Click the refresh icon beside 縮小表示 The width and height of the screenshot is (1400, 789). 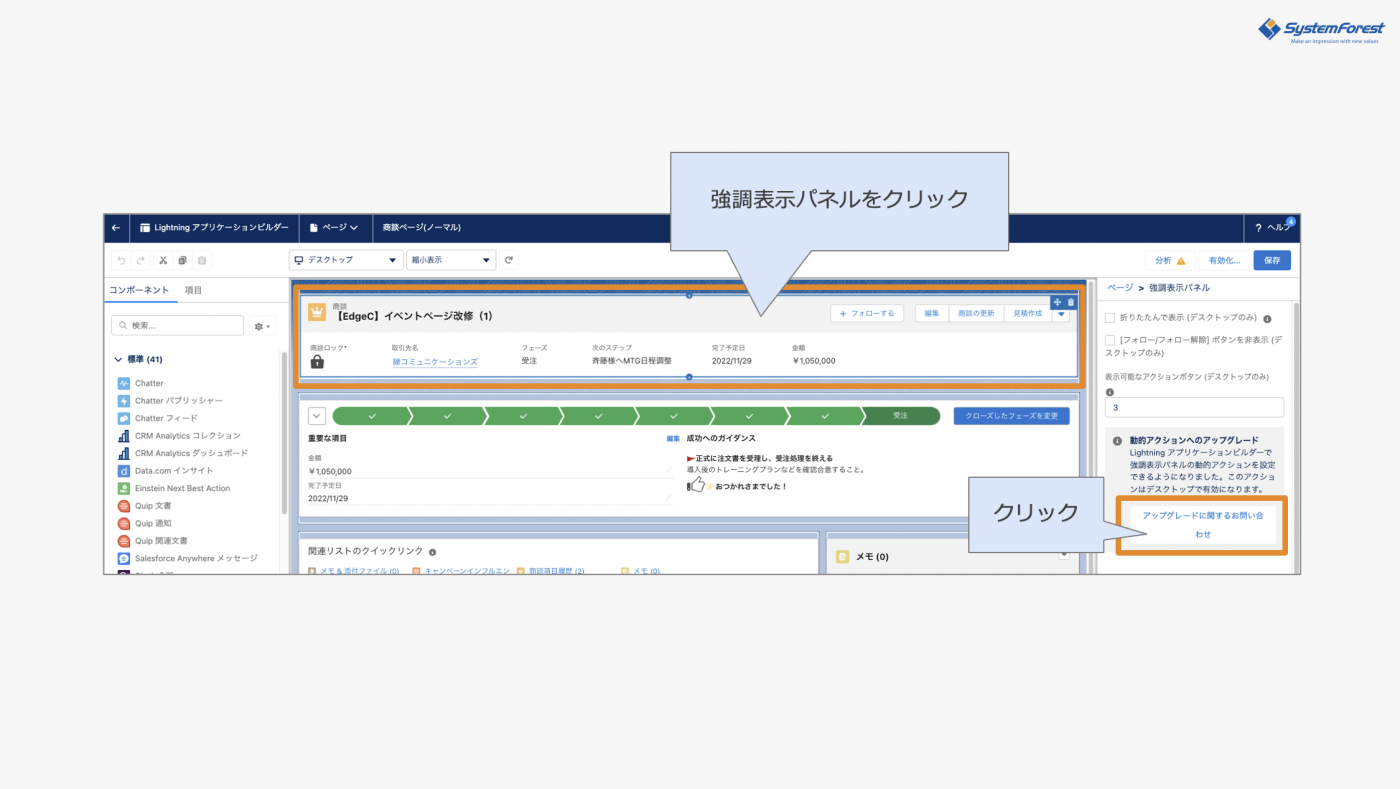pyautogui.click(x=509, y=260)
